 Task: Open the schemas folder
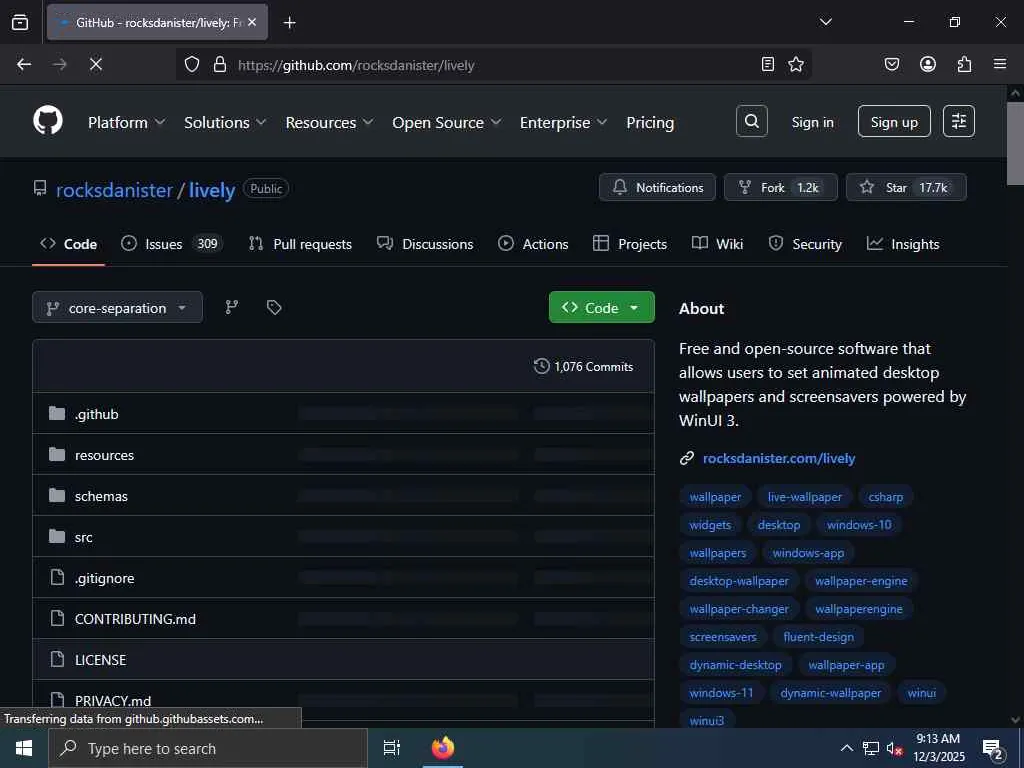click(101, 496)
